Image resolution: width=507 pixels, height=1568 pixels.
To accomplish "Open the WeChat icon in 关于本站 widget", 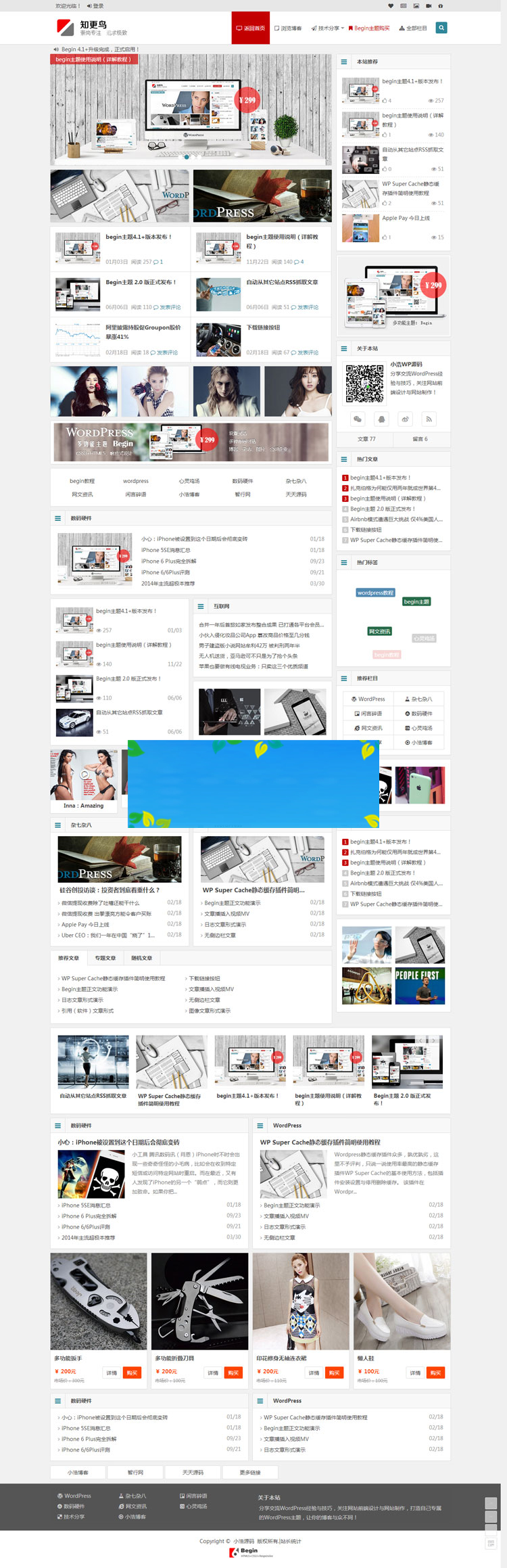I will click(358, 419).
